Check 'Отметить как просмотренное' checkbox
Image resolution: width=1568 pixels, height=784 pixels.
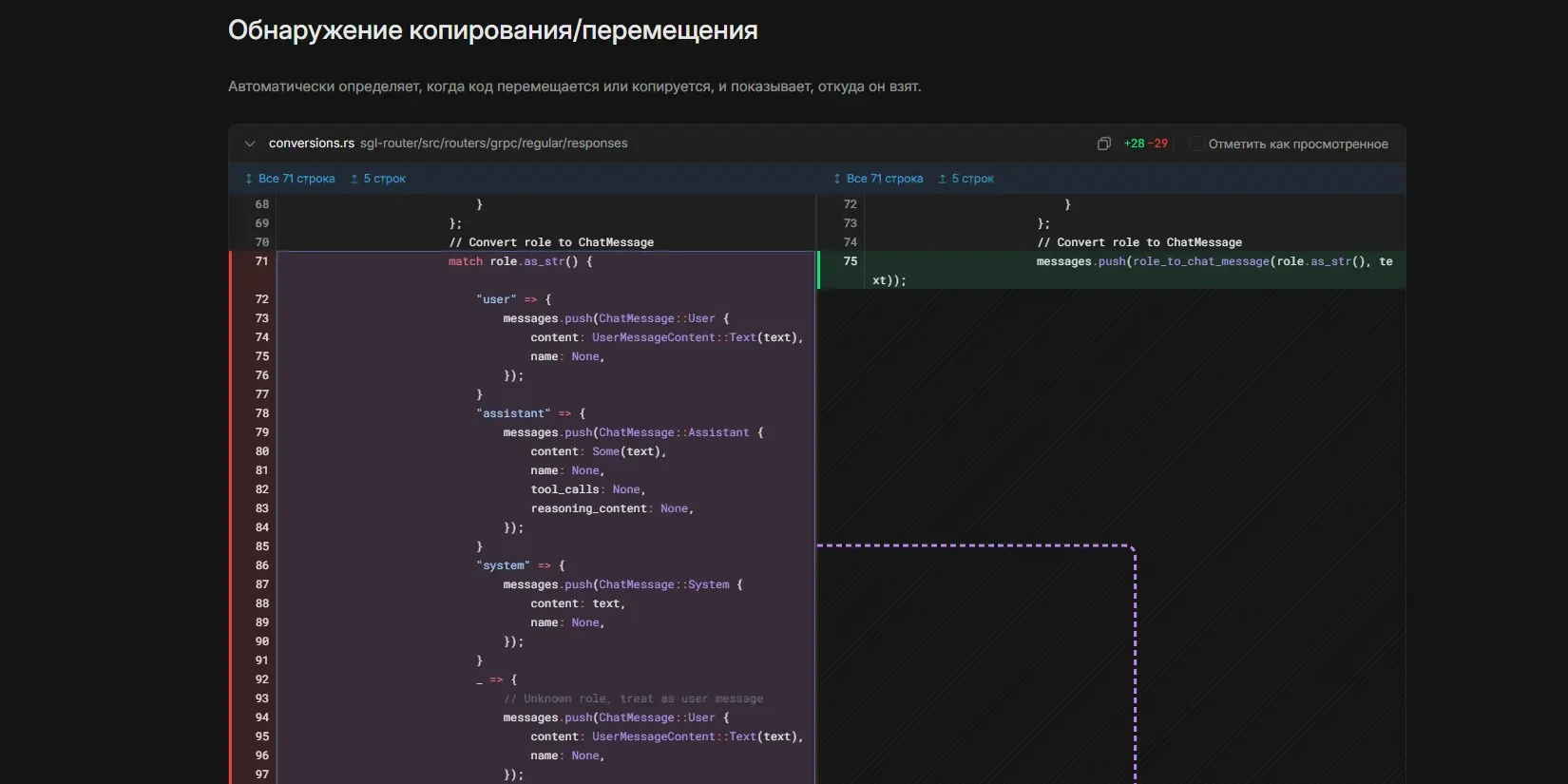(x=1197, y=143)
